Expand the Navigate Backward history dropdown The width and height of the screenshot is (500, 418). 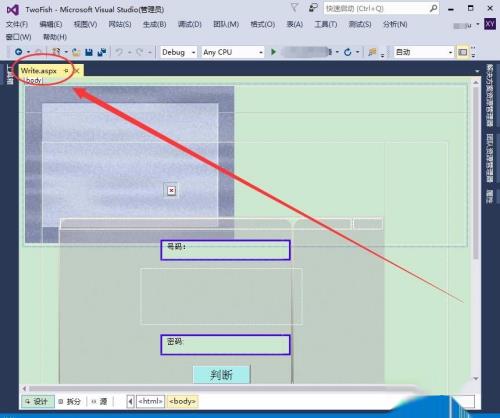point(28,52)
